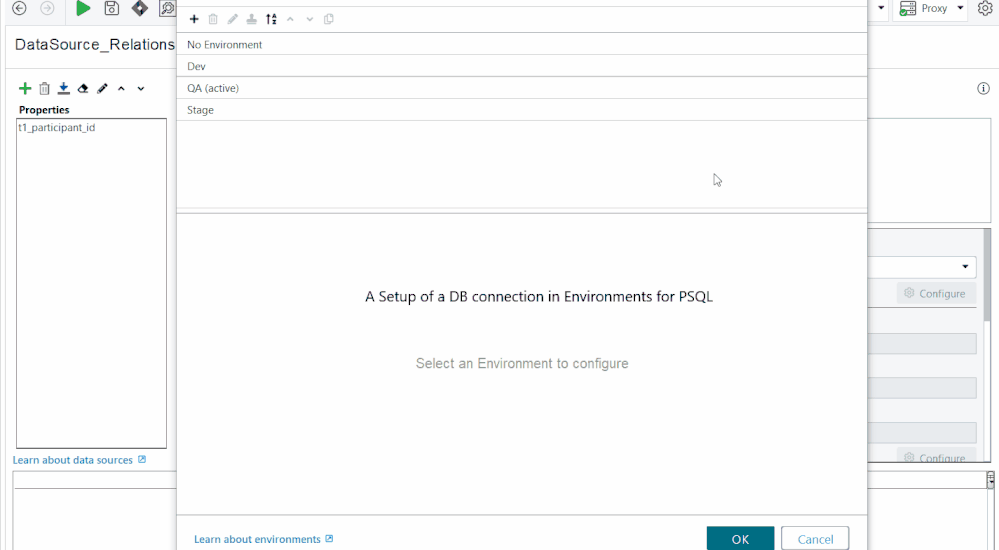Add a new environment with plus icon
Screen dimensions: 999x550
coord(194,19)
